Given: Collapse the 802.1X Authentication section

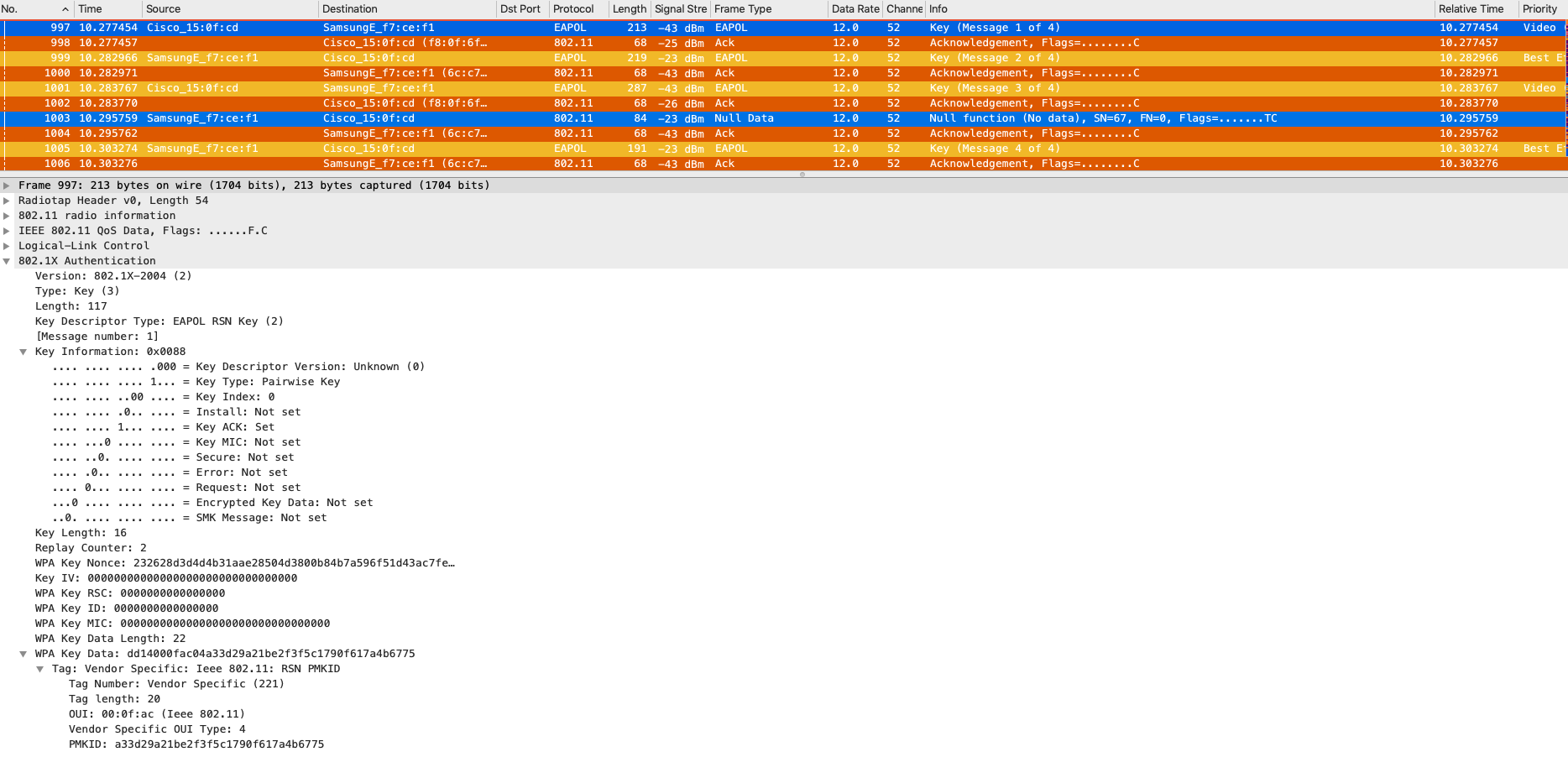Looking at the screenshot, I should tap(7, 261).
